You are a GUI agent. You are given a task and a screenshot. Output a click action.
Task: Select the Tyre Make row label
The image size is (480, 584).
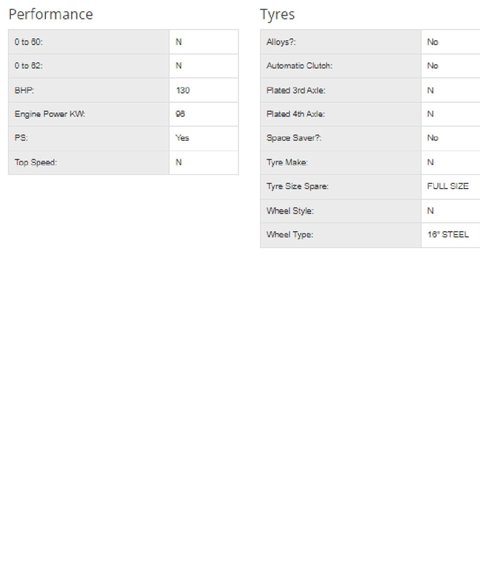(287, 162)
